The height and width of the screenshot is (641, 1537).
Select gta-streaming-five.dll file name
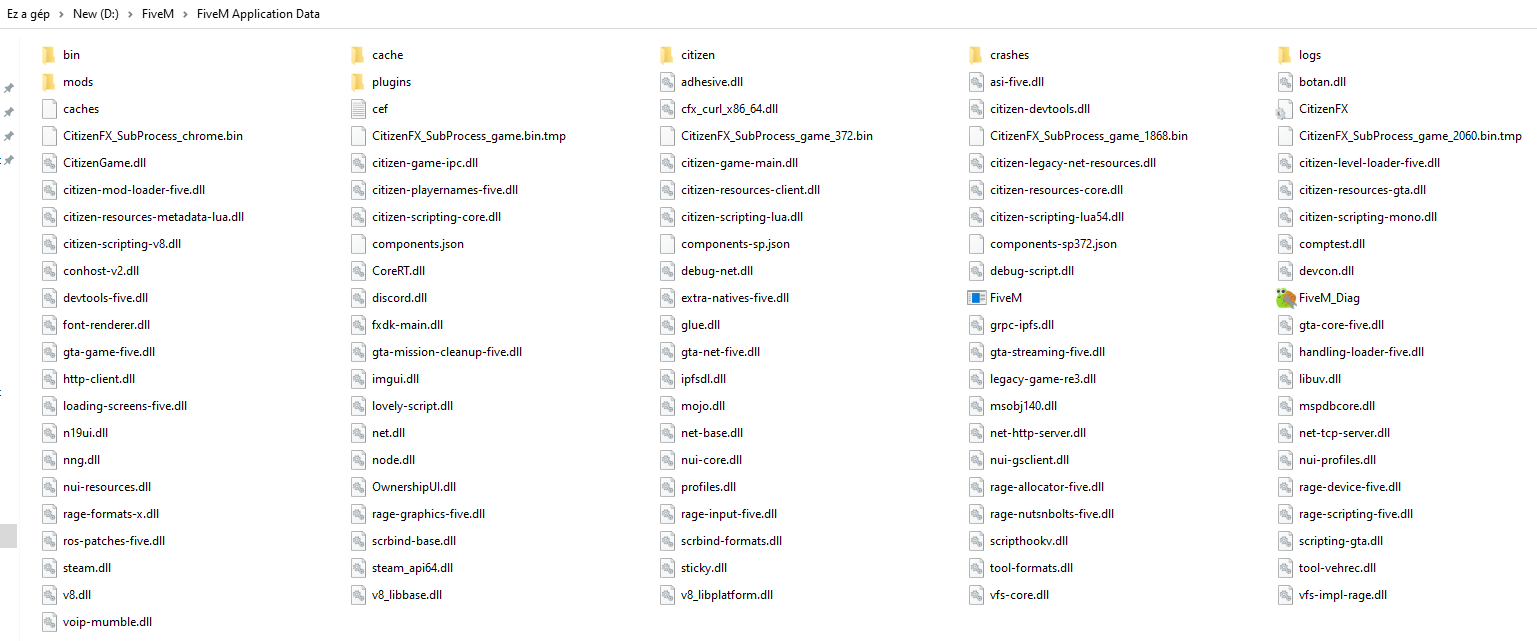pyautogui.click(x=1047, y=352)
